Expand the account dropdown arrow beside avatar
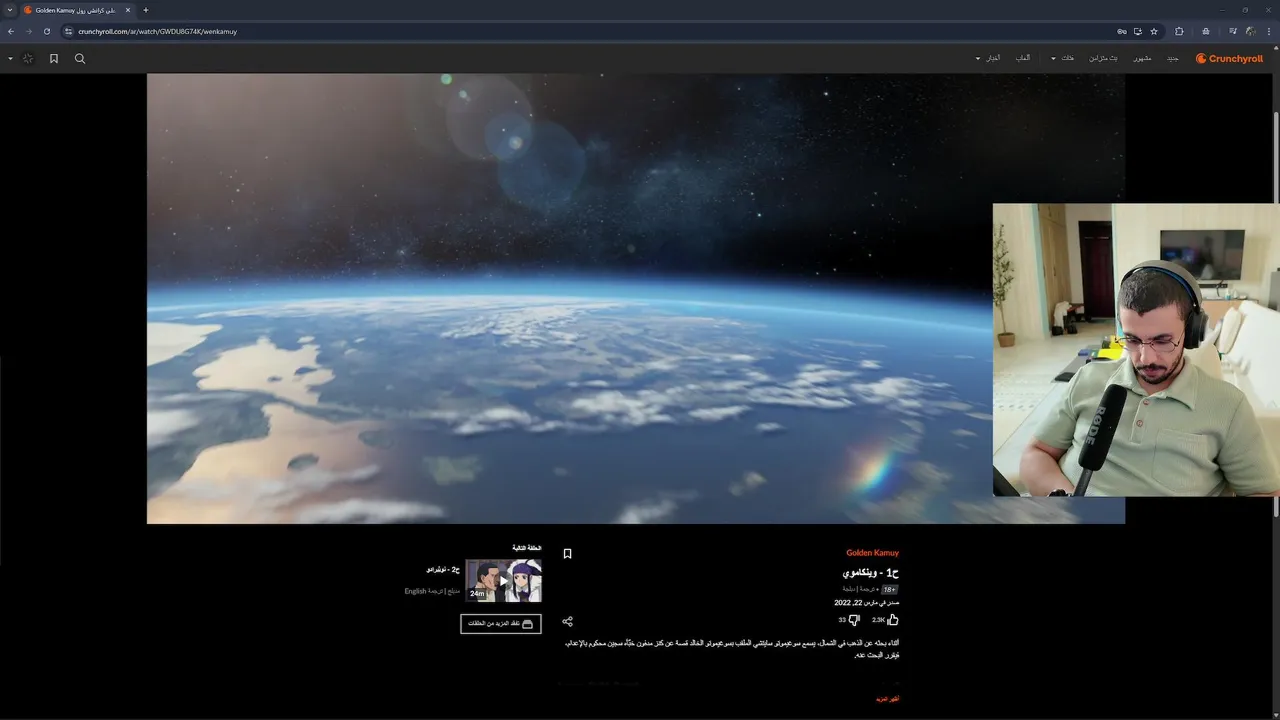Screen dimensions: 1280x720 tap(10, 59)
